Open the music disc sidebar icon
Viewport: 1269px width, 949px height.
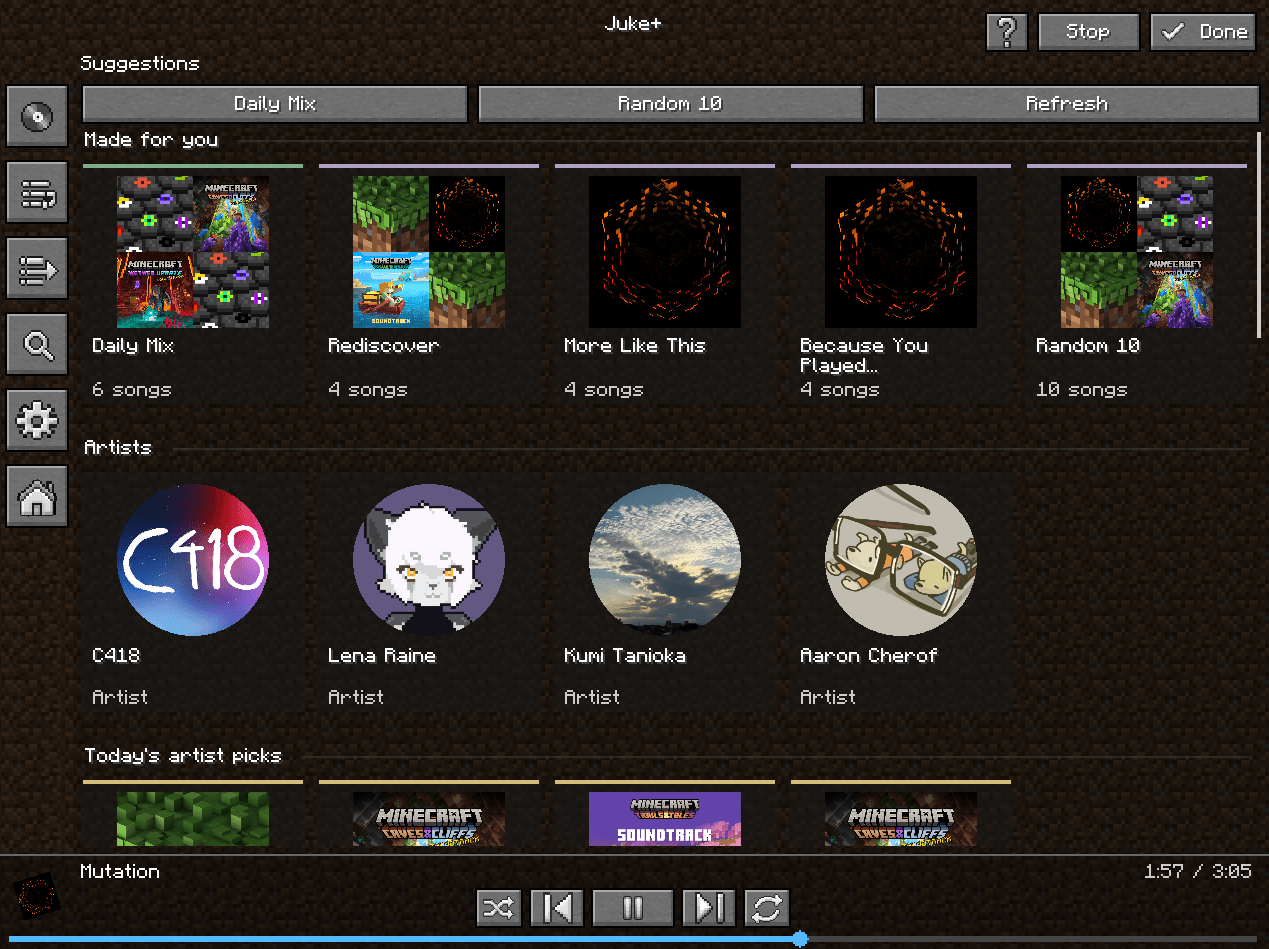[37, 116]
